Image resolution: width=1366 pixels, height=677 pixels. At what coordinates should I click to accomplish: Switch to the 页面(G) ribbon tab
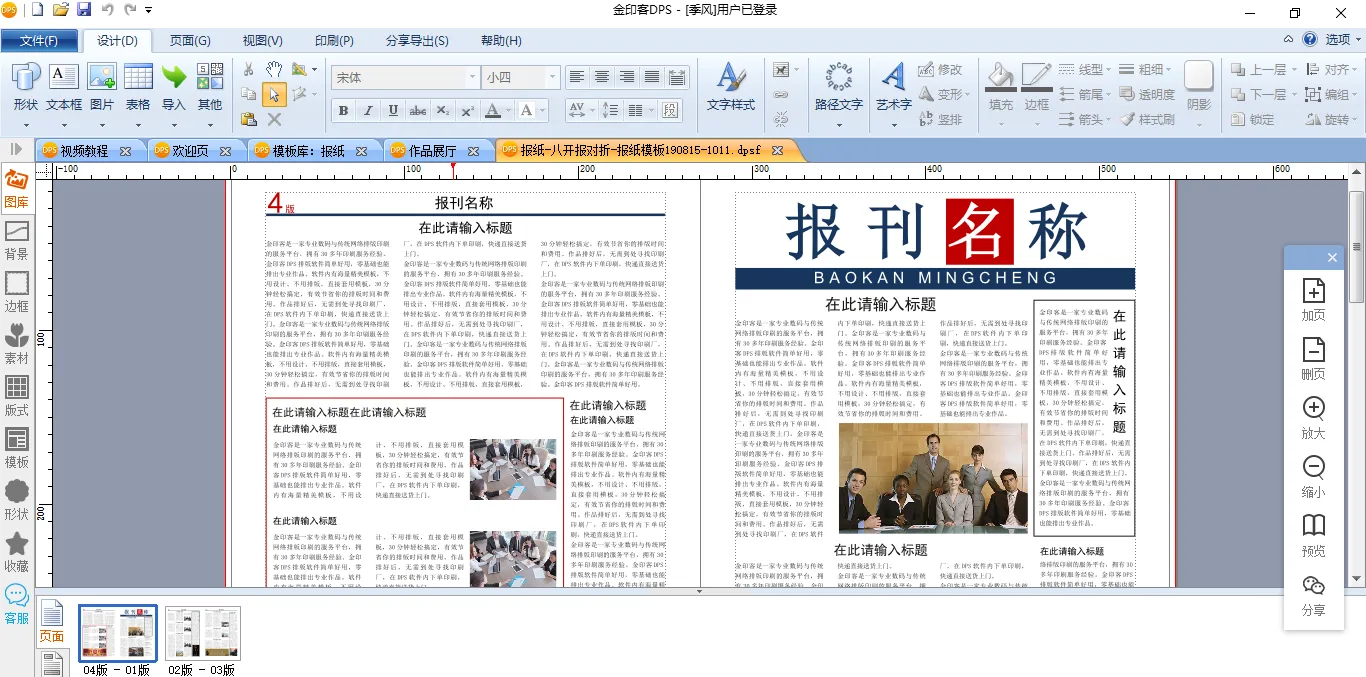pos(189,41)
